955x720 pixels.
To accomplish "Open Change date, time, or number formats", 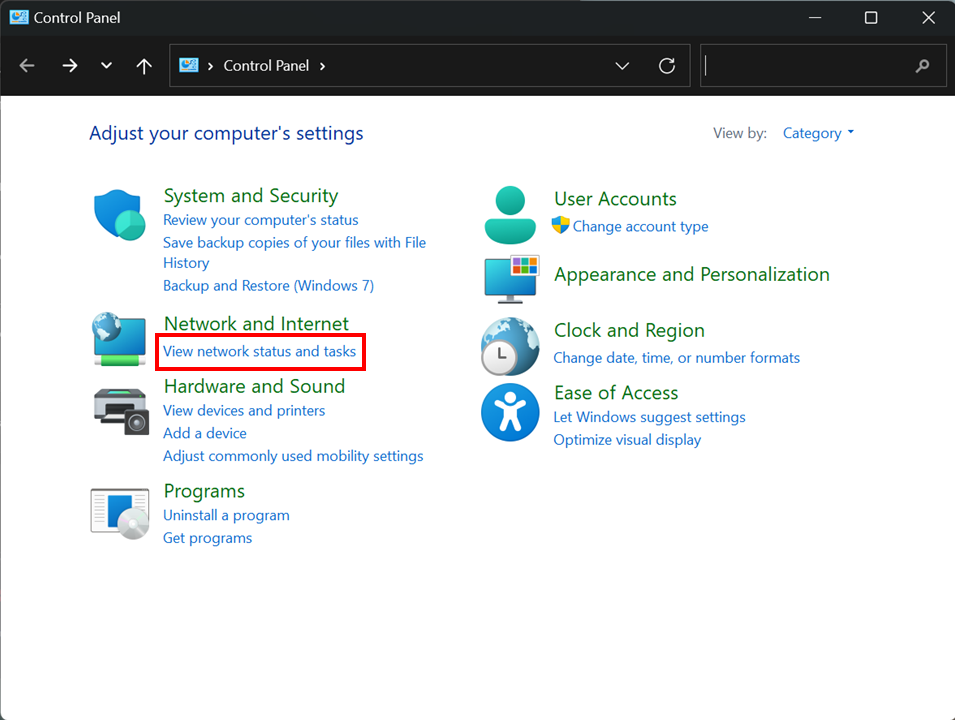I will (676, 358).
